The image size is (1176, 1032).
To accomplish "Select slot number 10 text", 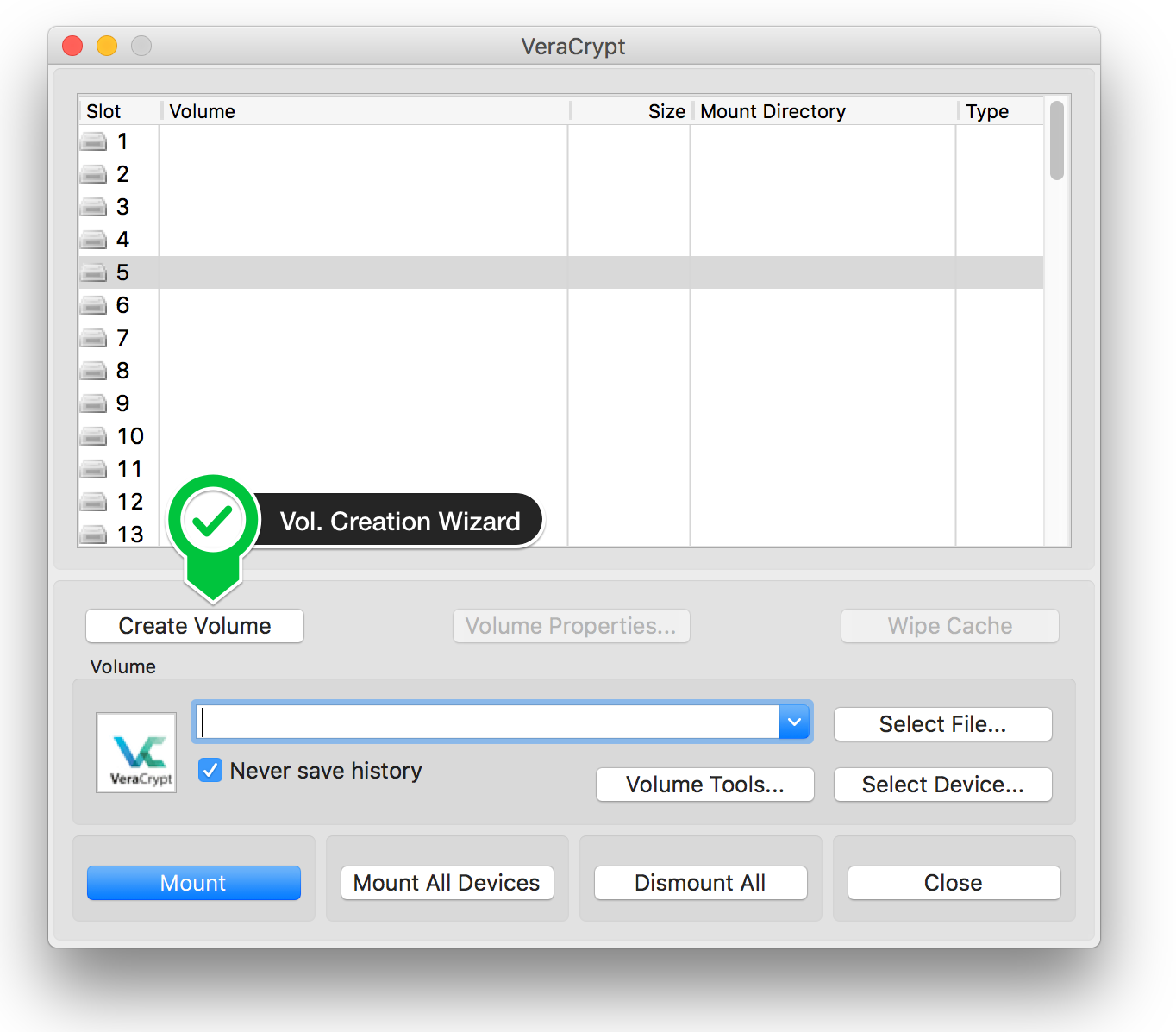I will coord(130,435).
